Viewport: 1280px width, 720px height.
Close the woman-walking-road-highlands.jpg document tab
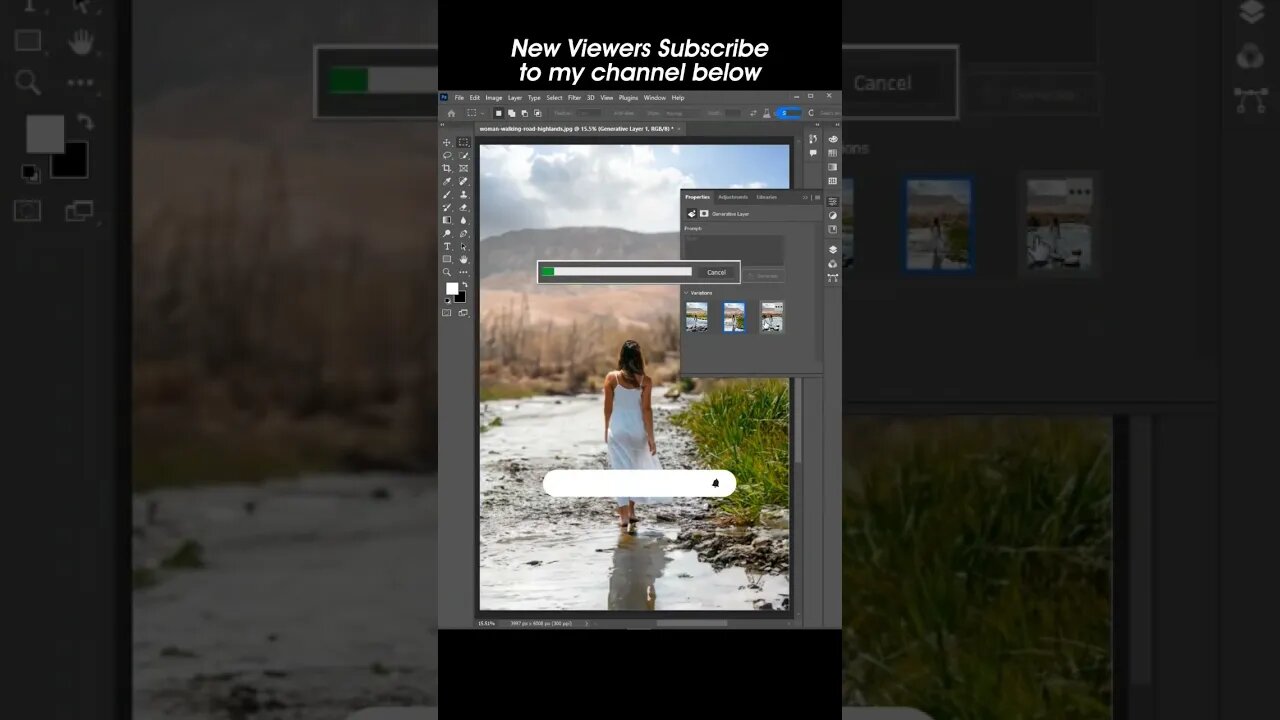click(x=679, y=128)
